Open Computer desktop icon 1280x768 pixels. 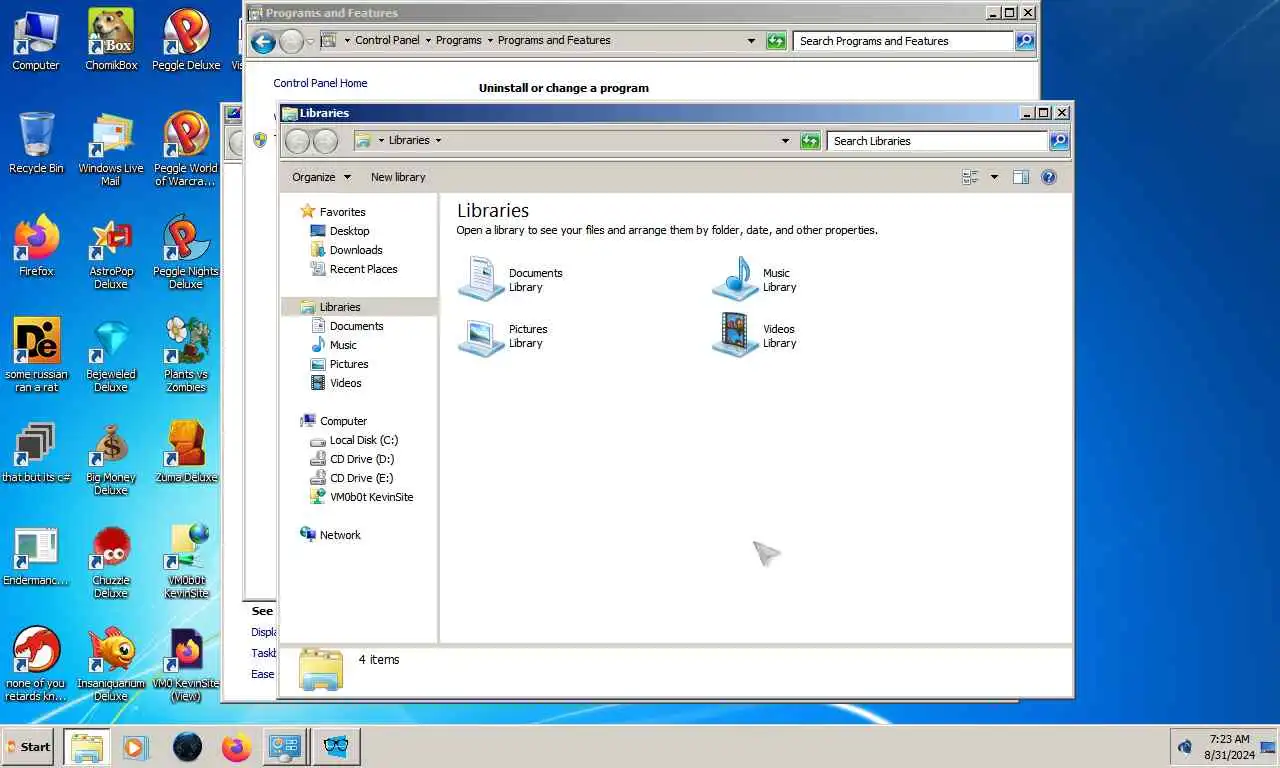(36, 40)
